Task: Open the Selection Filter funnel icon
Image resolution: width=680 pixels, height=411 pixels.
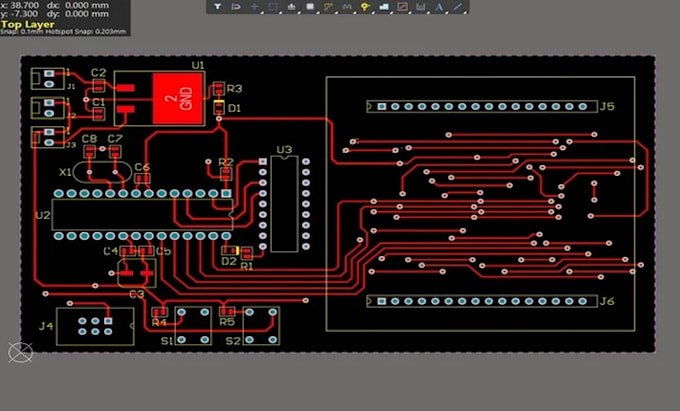Action: pyautogui.click(x=217, y=7)
